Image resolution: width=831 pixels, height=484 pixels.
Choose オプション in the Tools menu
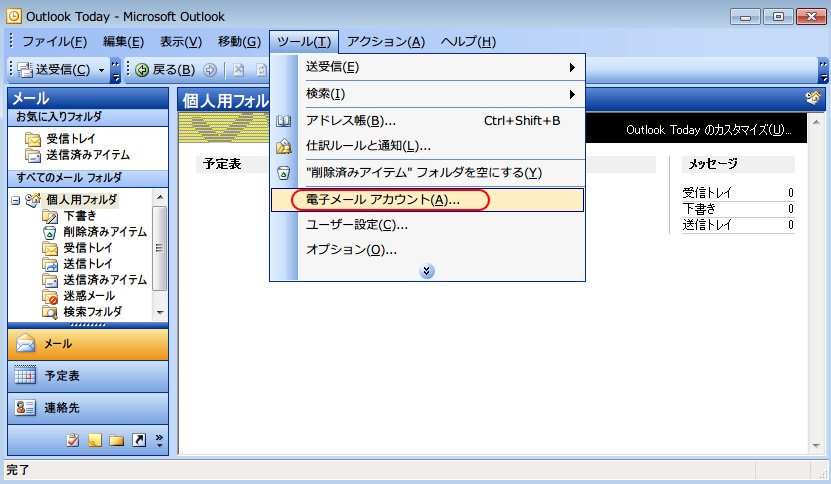pyautogui.click(x=351, y=249)
